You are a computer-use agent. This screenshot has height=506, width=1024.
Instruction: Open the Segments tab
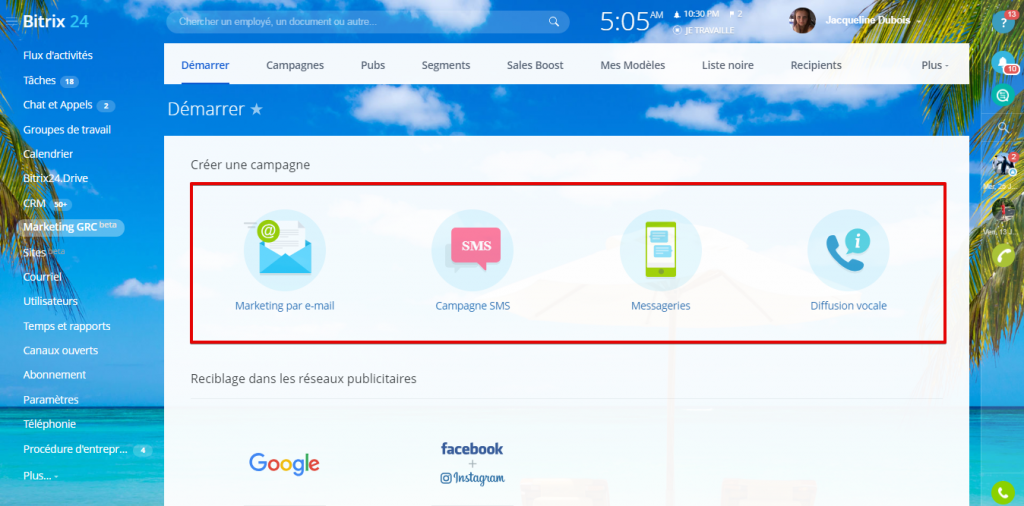coord(446,65)
